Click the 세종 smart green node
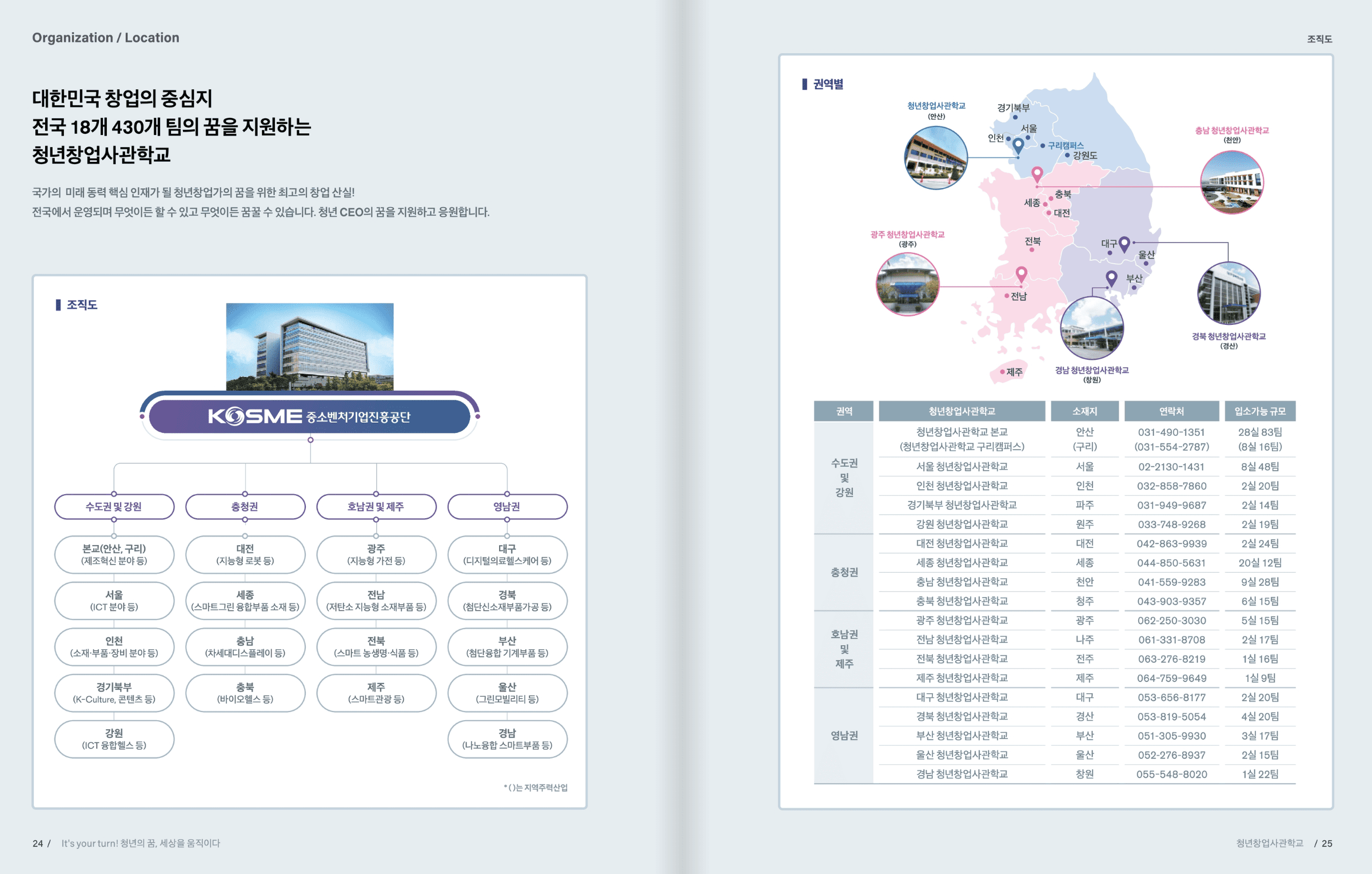This screenshot has height=874, width=1372. point(245,601)
